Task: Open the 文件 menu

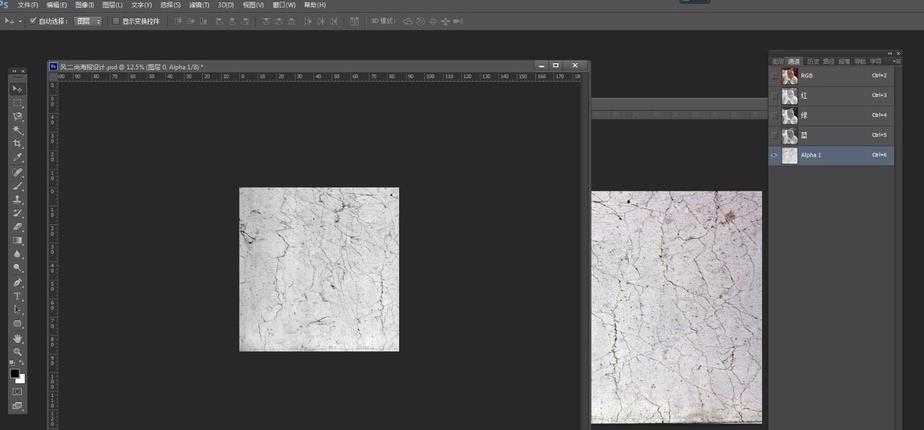Action: [x=27, y=5]
